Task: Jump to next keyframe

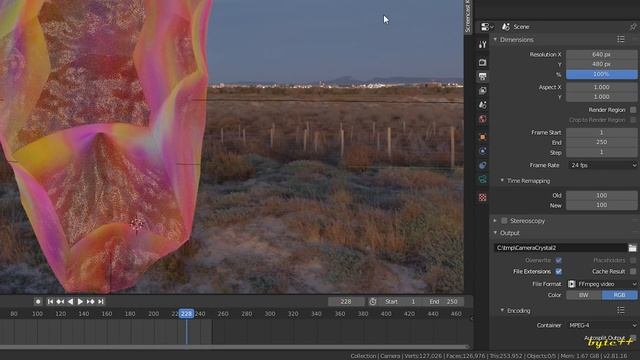Action: (91, 302)
